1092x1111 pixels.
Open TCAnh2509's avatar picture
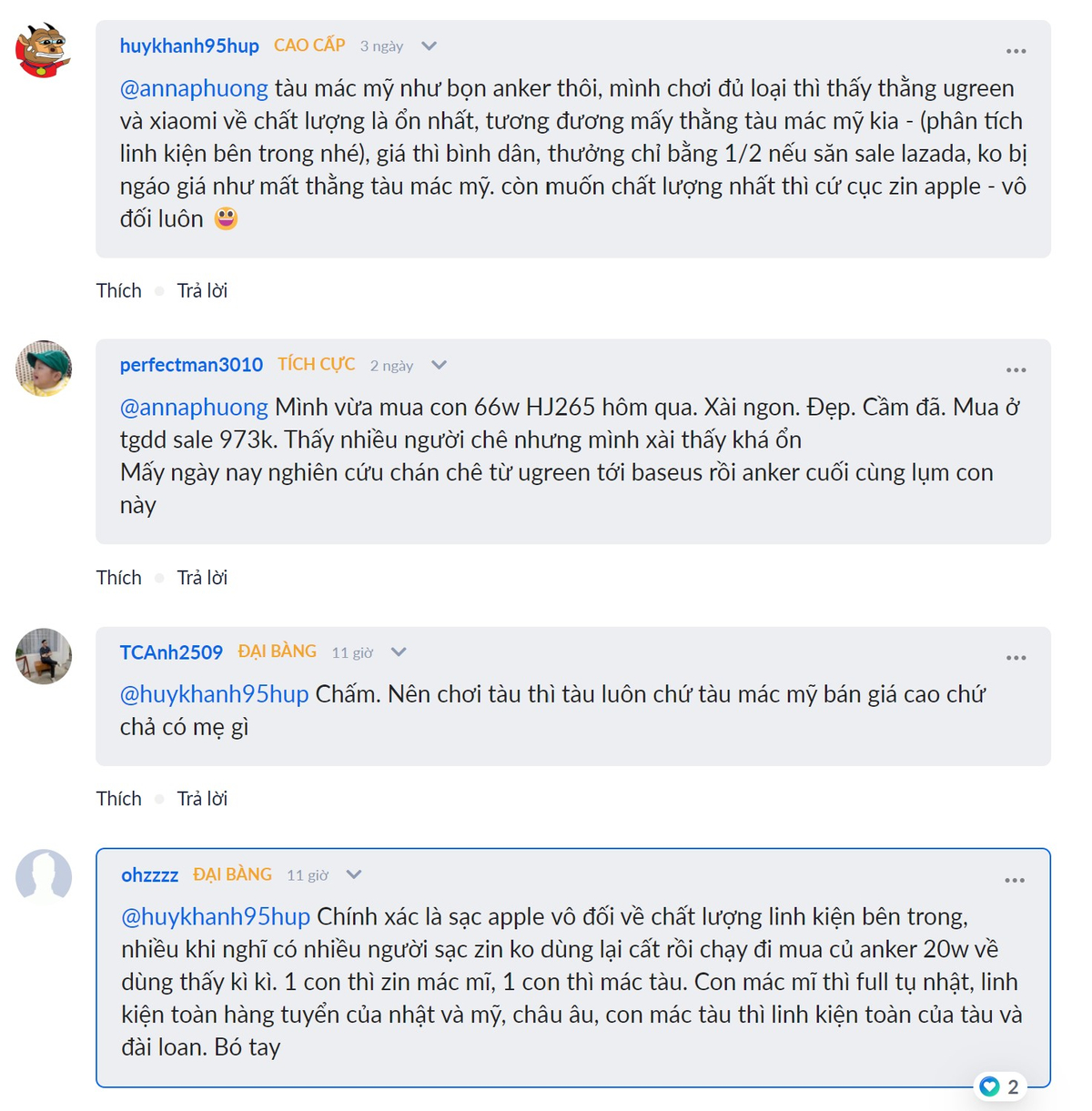point(44,656)
